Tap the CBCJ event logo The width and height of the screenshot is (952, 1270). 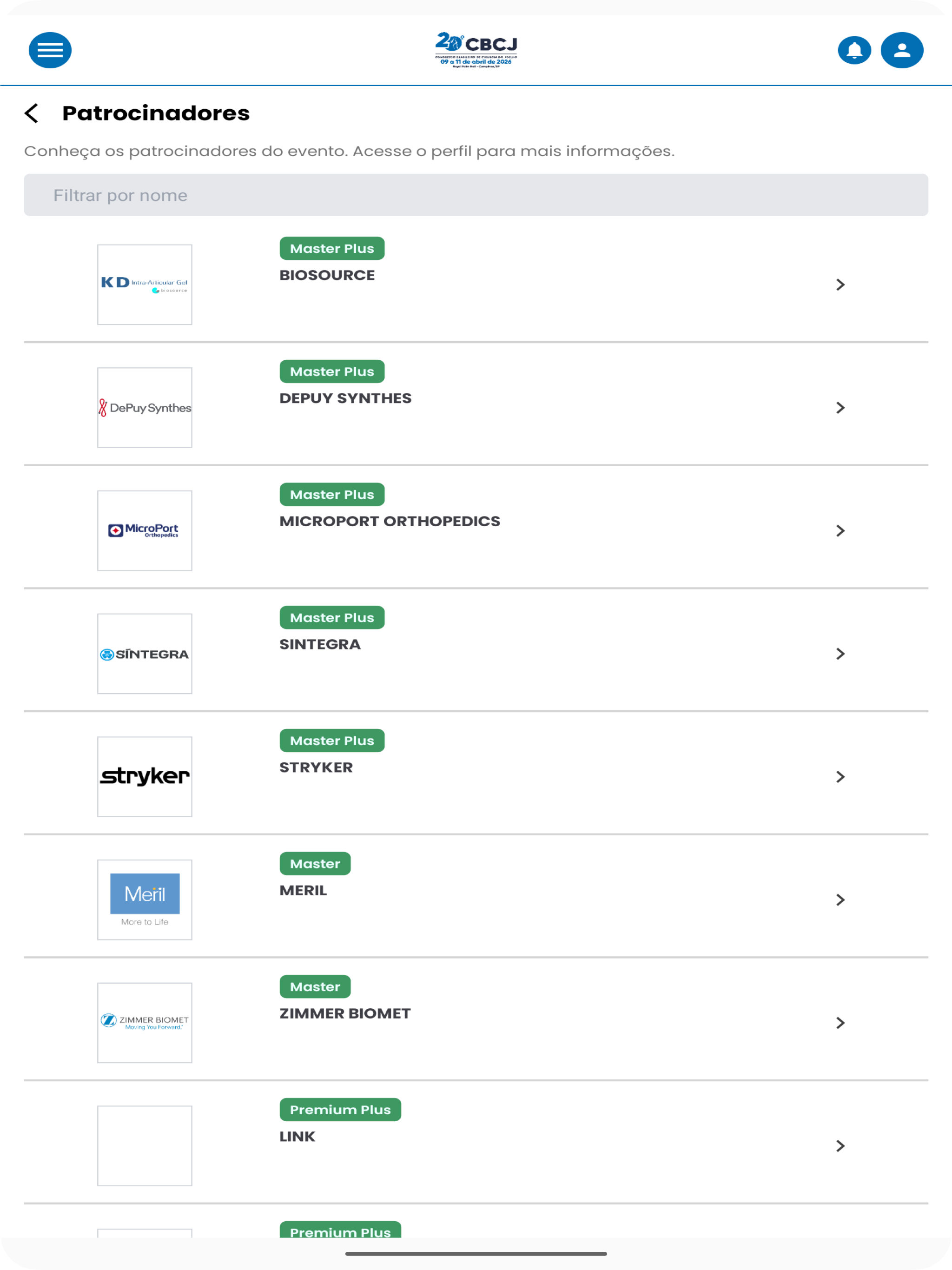tap(476, 50)
